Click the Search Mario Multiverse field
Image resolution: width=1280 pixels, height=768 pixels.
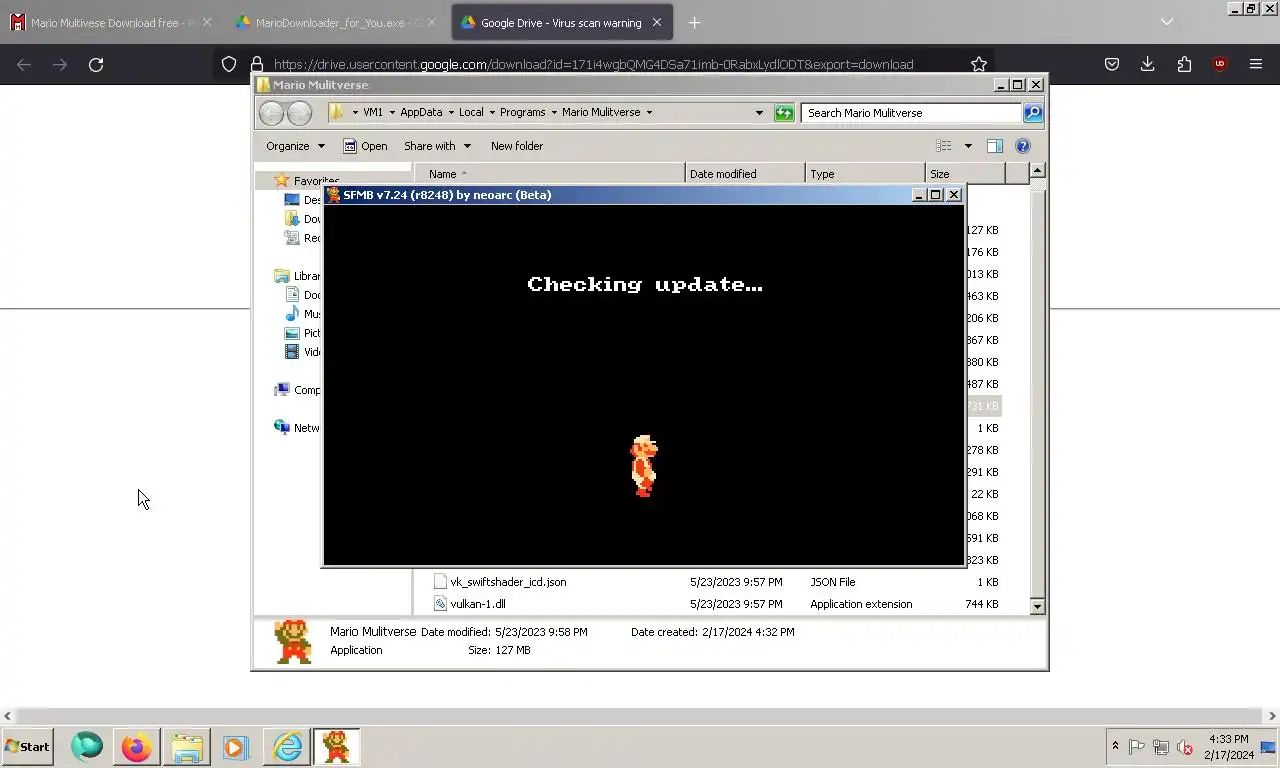[x=910, y=113]
